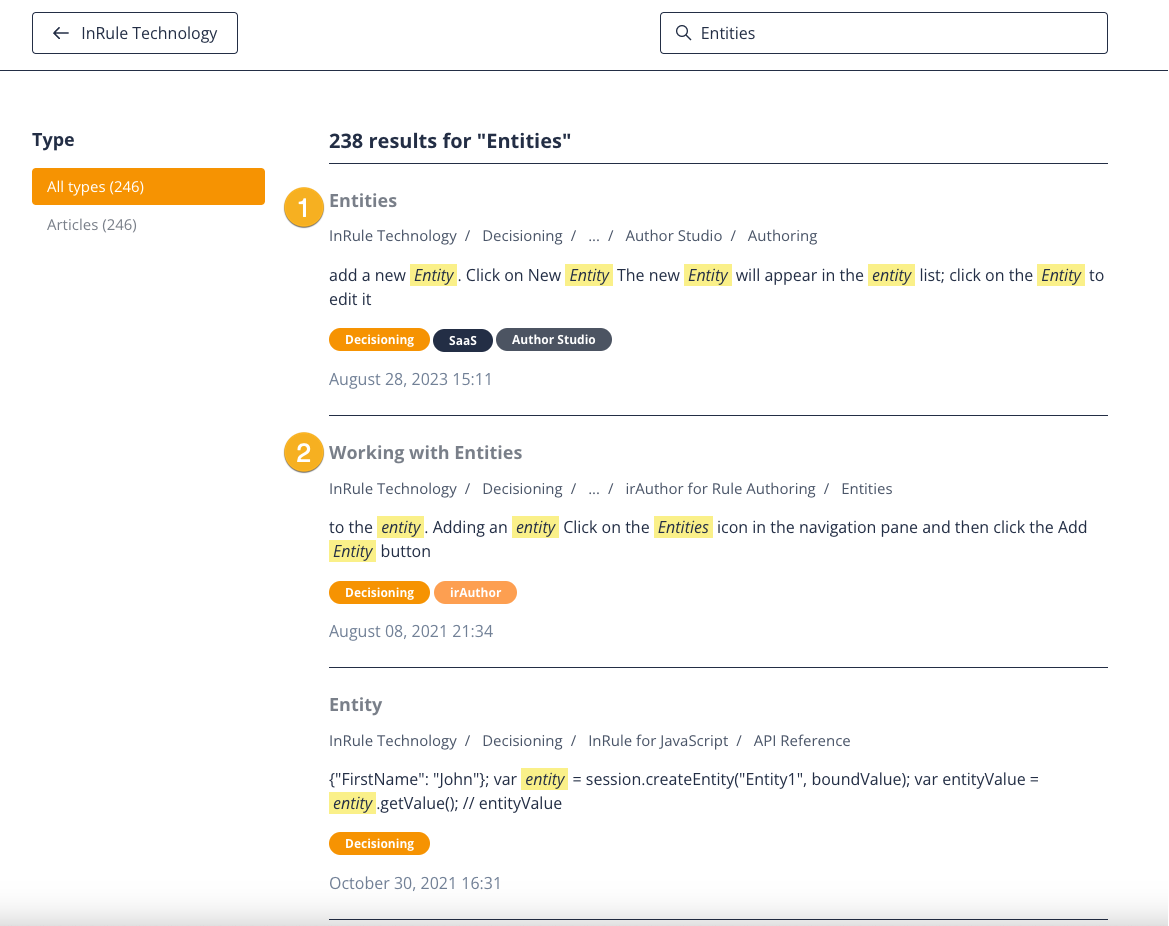Click the magnifying glass search icon
The width and height of the screenshot is (1169, 926).
684,33
